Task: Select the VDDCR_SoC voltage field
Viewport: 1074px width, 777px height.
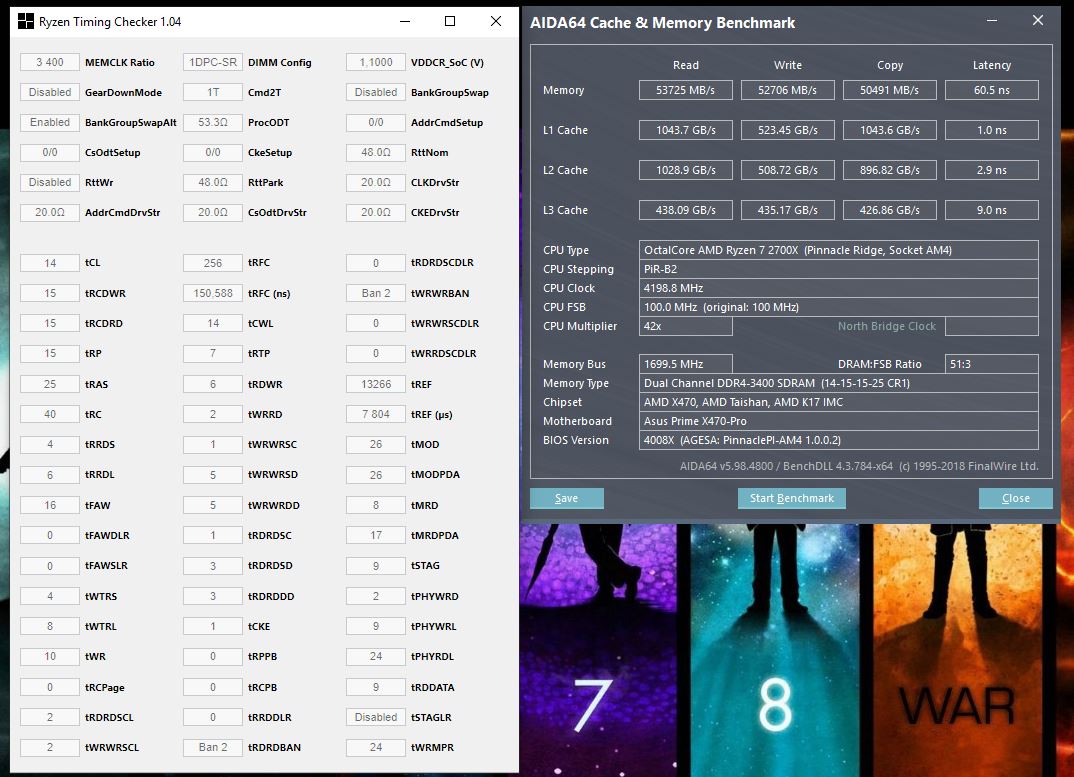Action: click(x=376, y=62)
